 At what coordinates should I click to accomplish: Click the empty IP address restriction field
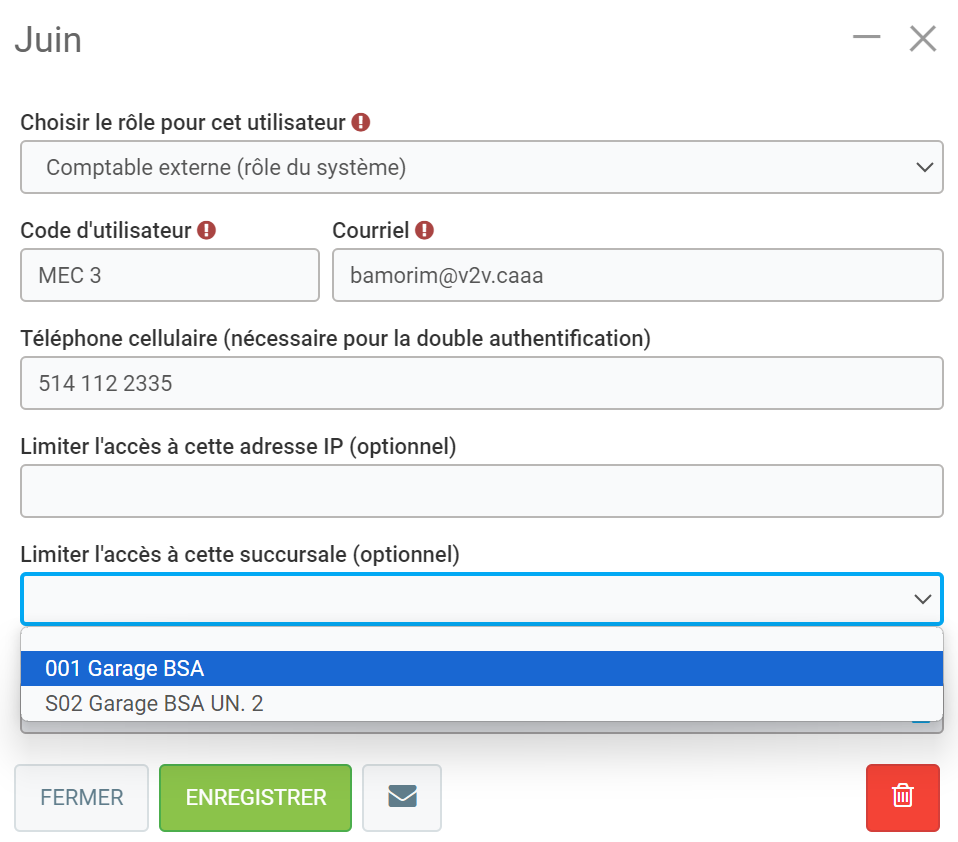click(x=481, y=491)
